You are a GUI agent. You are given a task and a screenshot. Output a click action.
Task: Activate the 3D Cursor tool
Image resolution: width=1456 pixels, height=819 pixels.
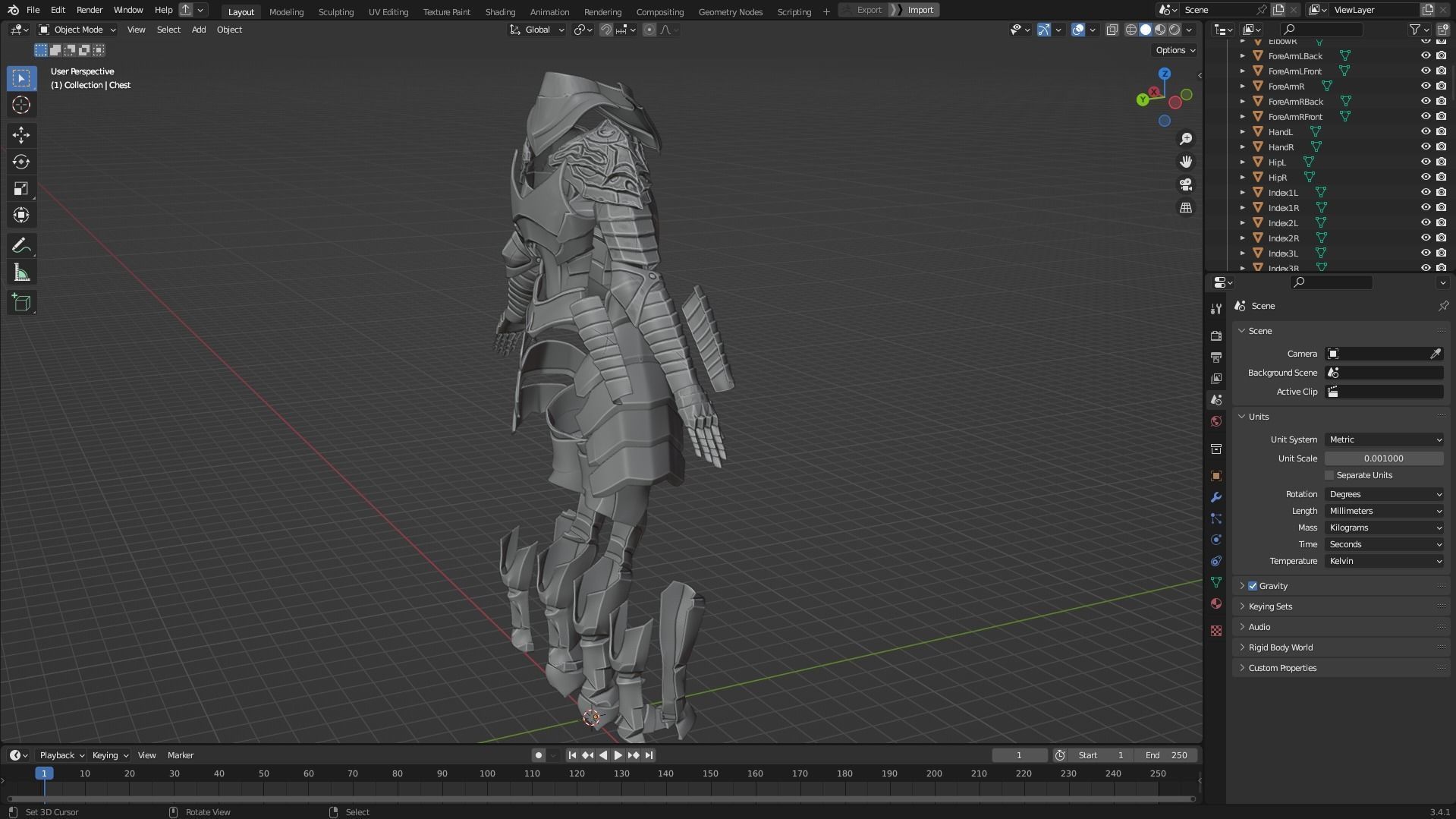pyautogui.click(x=21, y=105)
